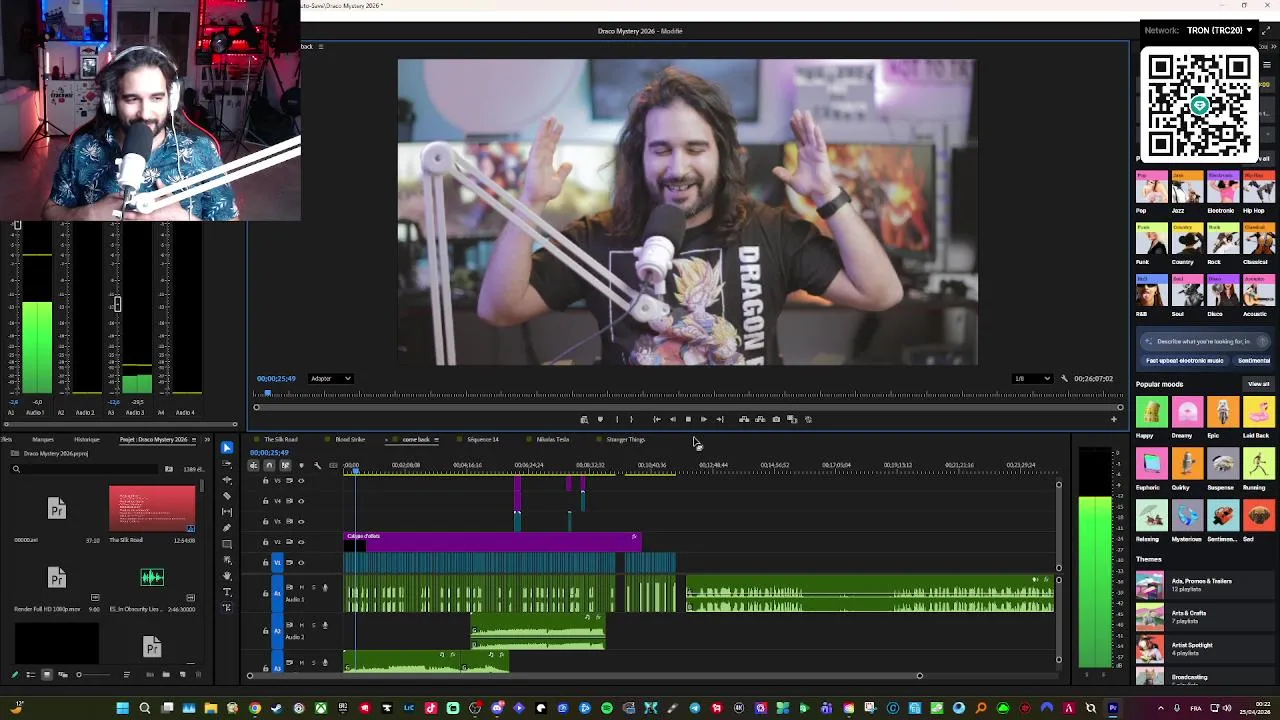
Task: Toggle insert sequences as nests
Action: pos(254,465)
